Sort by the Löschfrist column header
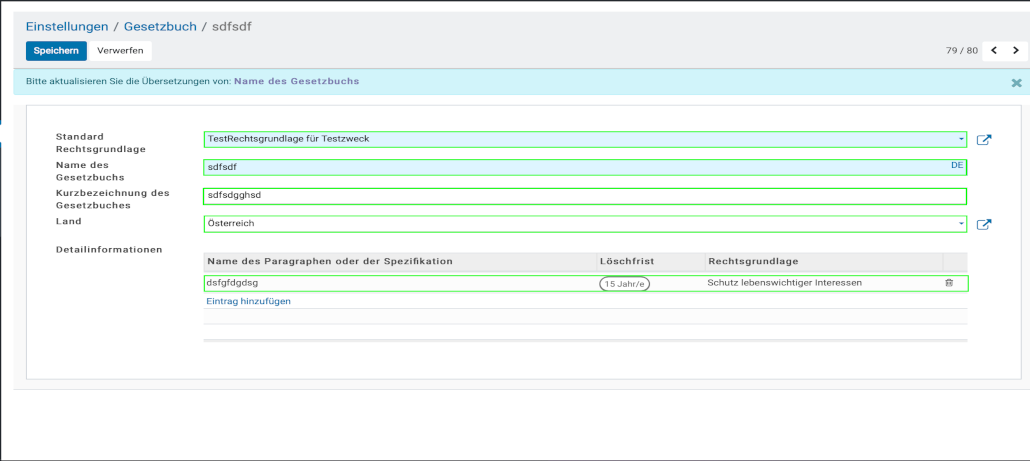 tap(624, 261)
